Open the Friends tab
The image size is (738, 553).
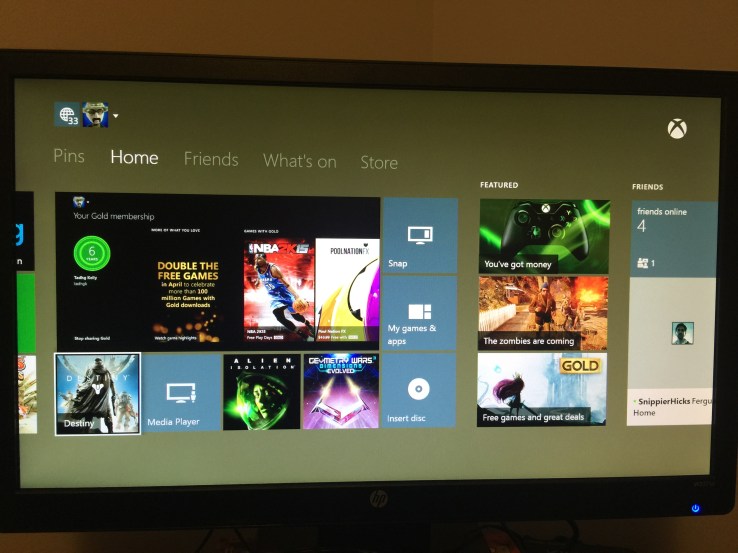211,159
